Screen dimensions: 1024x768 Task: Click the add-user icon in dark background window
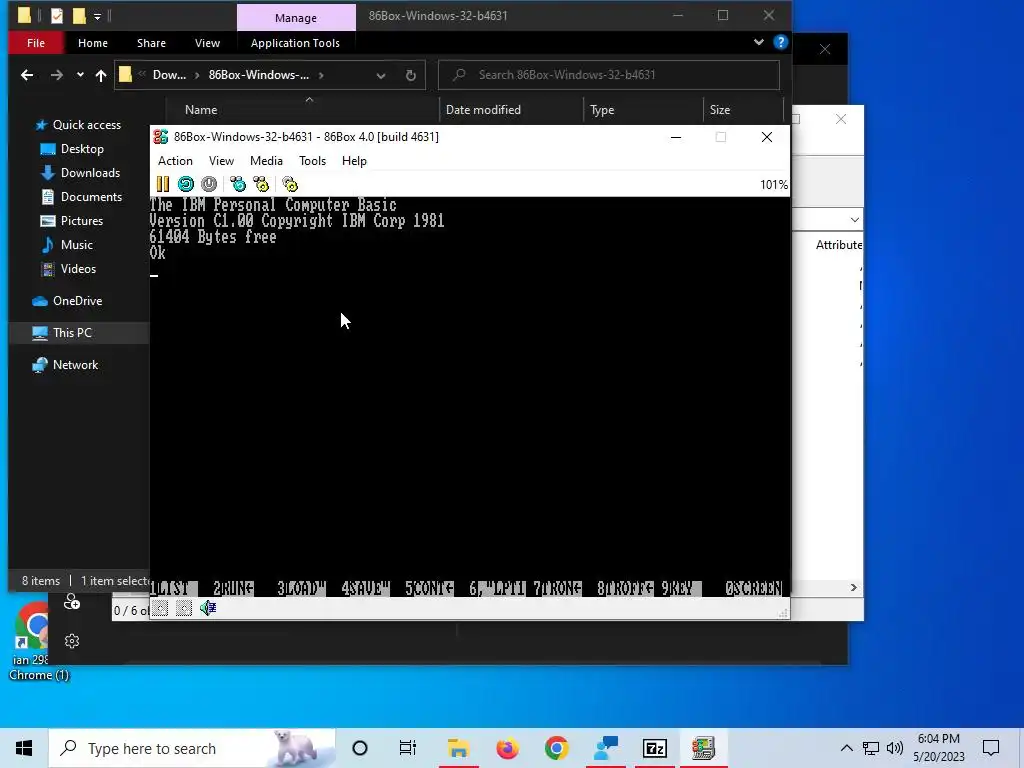(x=72, y=601)
